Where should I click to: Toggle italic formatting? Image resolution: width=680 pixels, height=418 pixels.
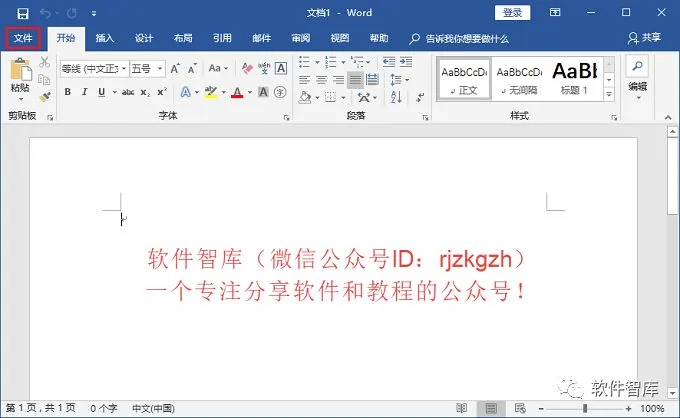click(x=85, y=92)
